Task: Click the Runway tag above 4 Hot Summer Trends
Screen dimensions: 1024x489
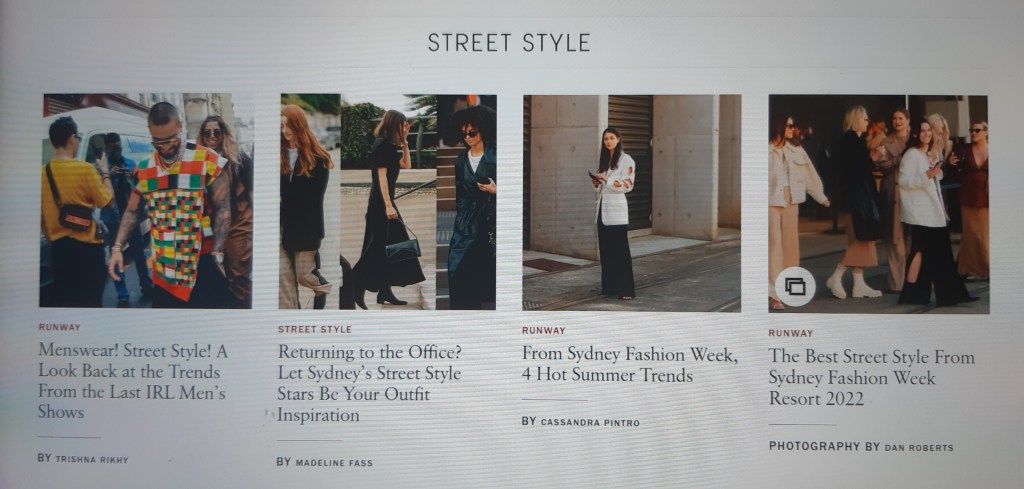Action: click(543, 330)
